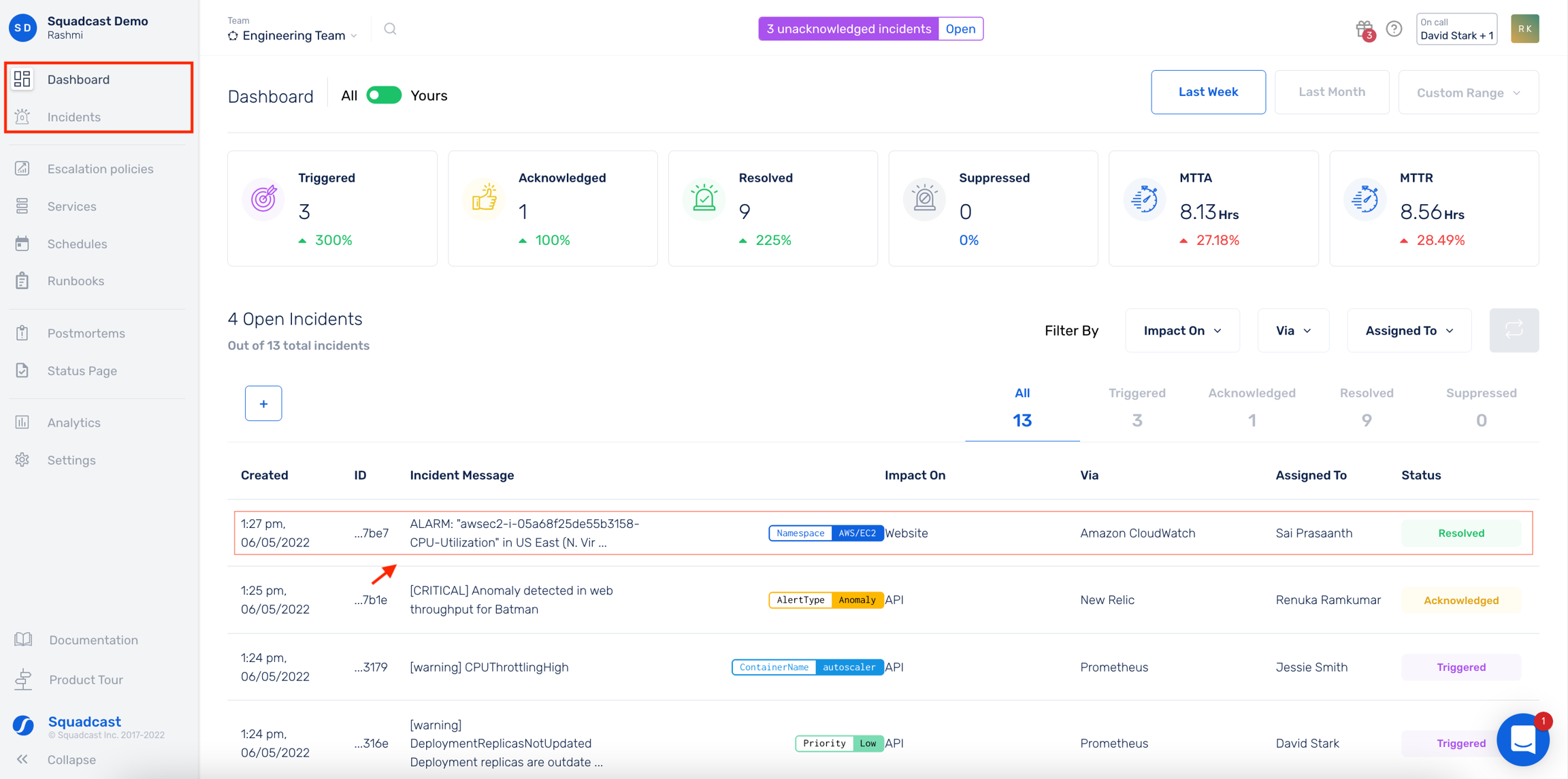1568x779 pixels.
Task: Click the MTTA stopwatch icon
Action: 1145,198
